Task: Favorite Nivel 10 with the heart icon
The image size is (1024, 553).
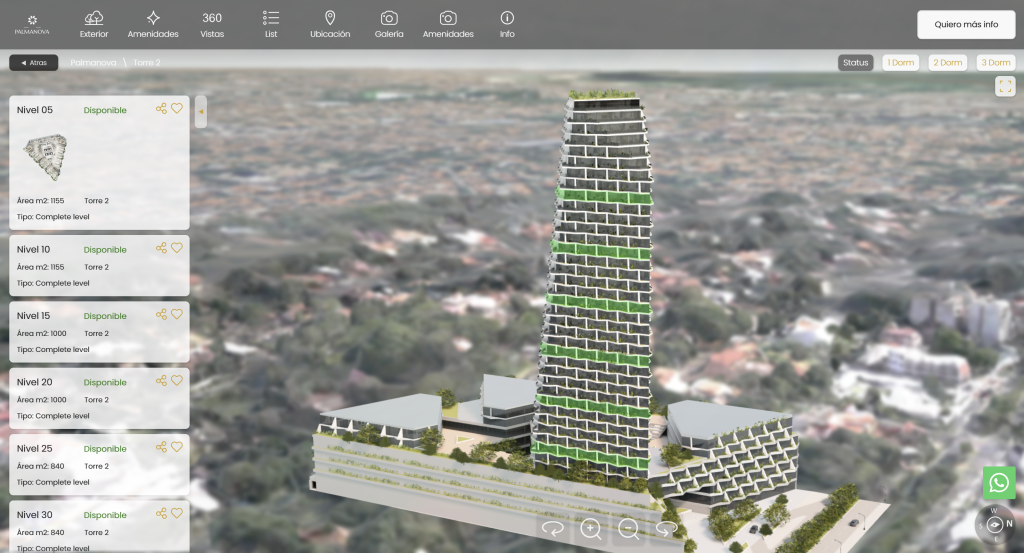Action: pos(177,248)
